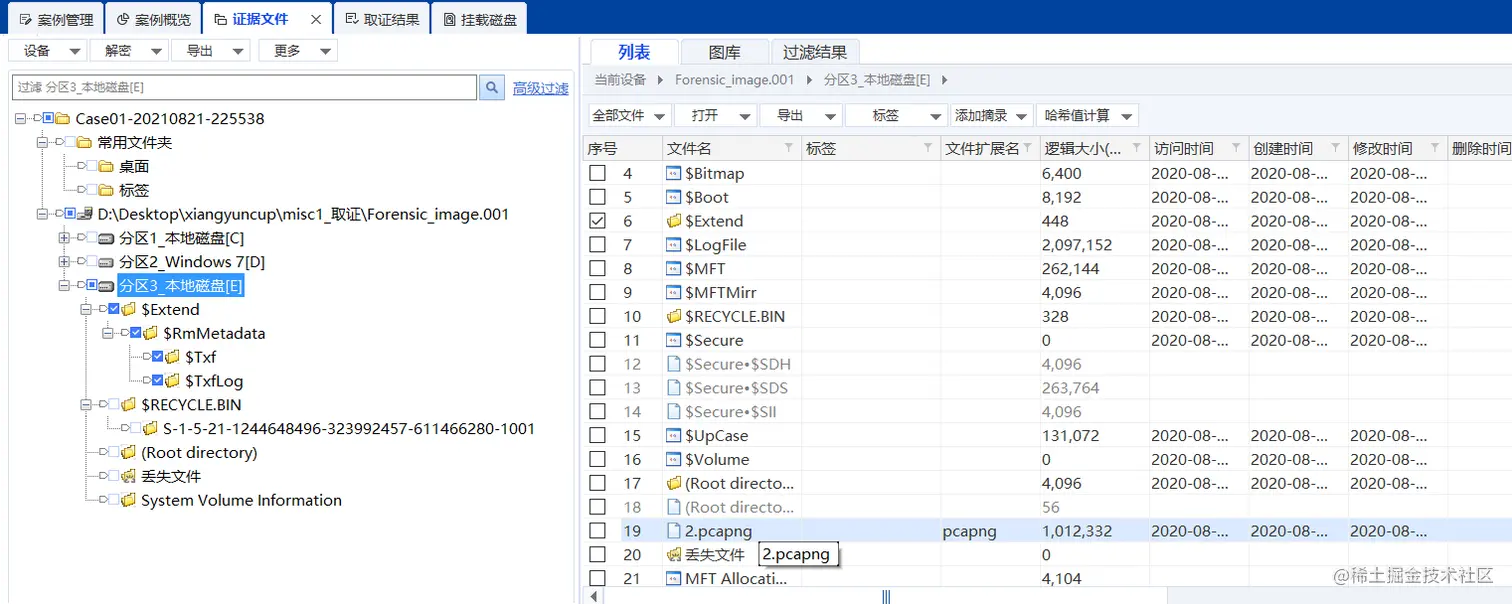Toggle the $TxfLog checkbox in the tree

click(x=157, y=381)
